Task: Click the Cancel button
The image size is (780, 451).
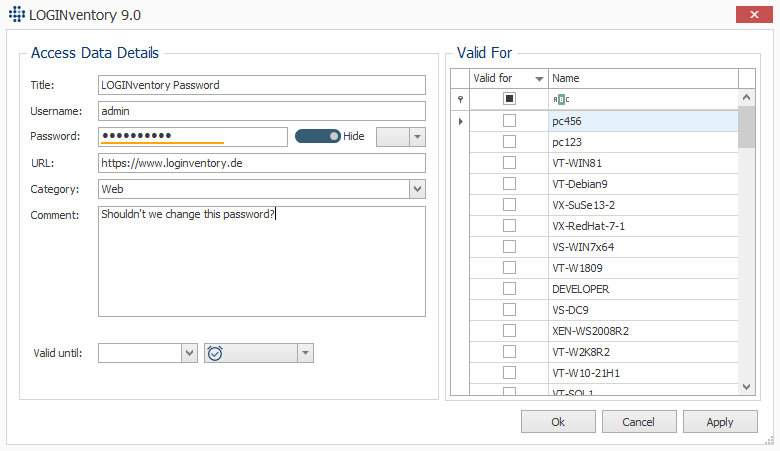Action: [639, 422]
